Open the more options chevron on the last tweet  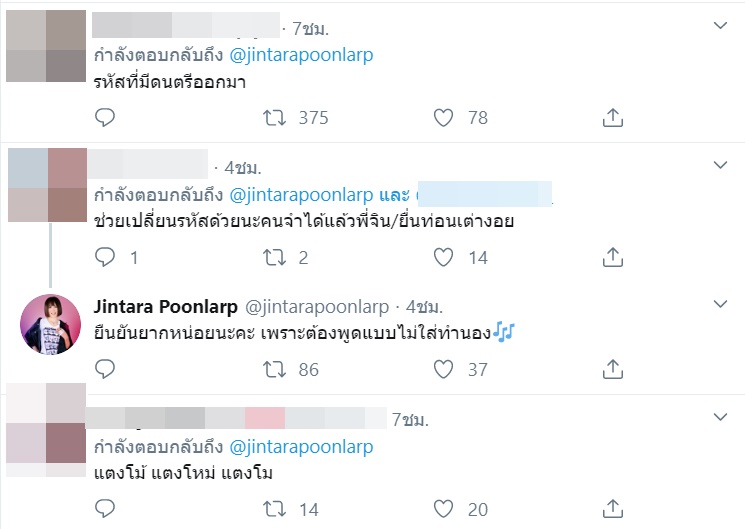(720, 414)
